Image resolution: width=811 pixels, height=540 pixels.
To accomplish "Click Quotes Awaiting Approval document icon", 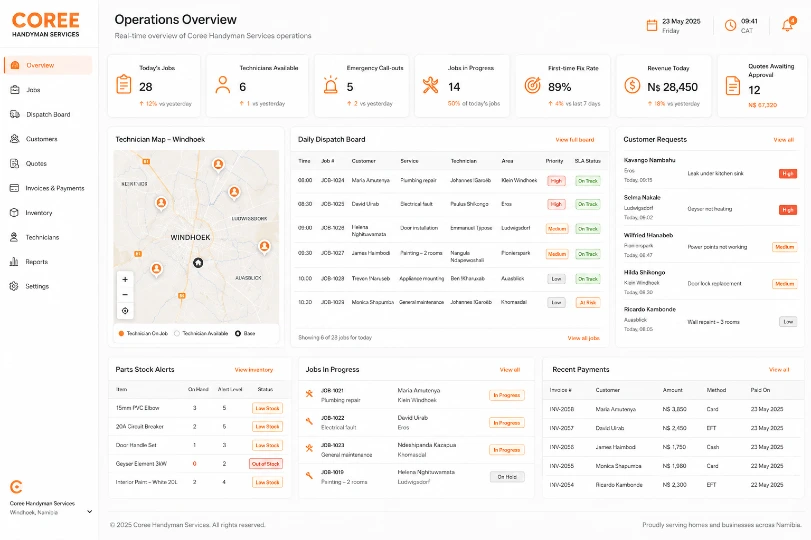I will (733, 85).
